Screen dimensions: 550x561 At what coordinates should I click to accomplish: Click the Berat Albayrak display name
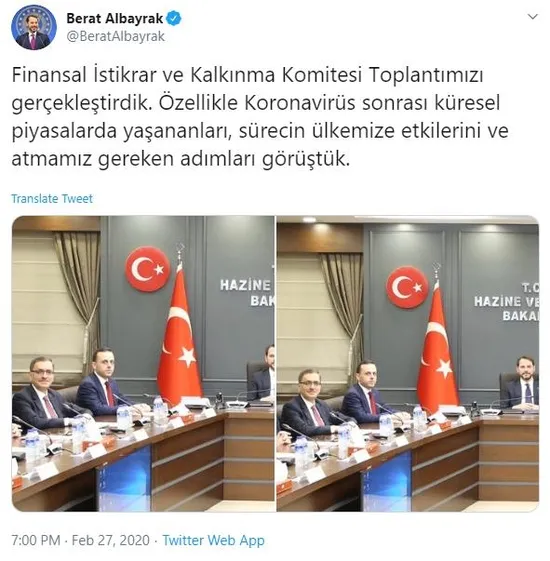115,19
